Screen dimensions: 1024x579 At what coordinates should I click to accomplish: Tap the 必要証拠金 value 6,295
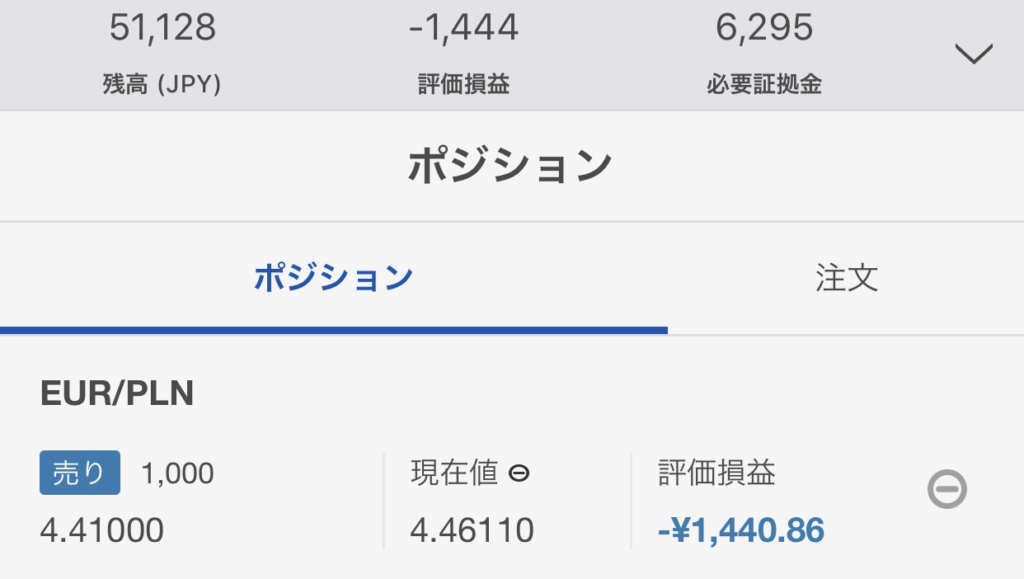pyautogui.click(x=764, y=27)
